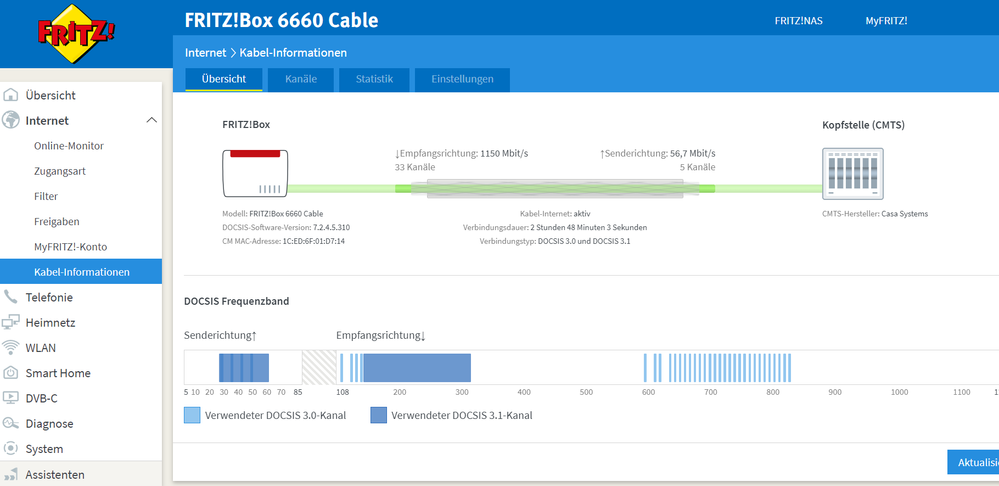This screenshot has width=999, height=486.
Task: Go to the Einstellungen tab
Action: (x=462, y=79)
